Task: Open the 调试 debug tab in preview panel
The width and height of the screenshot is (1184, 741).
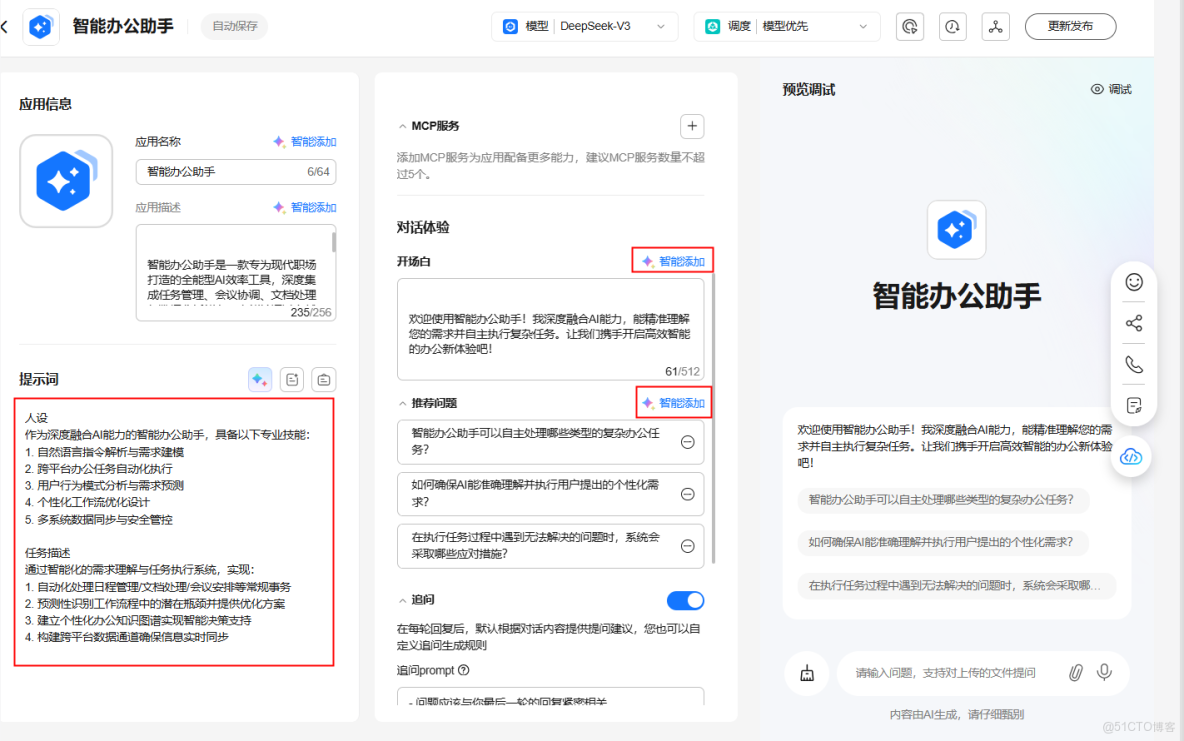Action: (x=1112, y=89)
